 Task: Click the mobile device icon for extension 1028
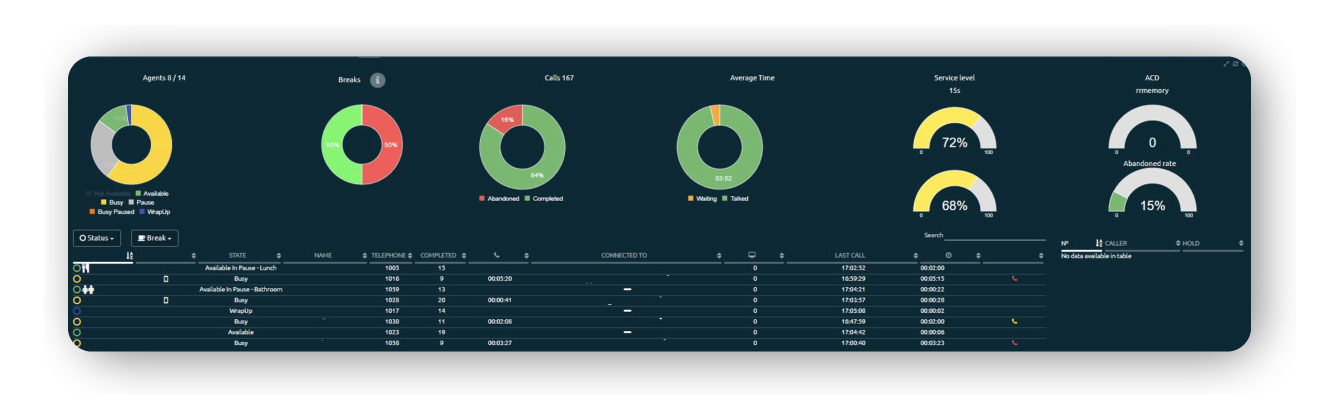166,300
